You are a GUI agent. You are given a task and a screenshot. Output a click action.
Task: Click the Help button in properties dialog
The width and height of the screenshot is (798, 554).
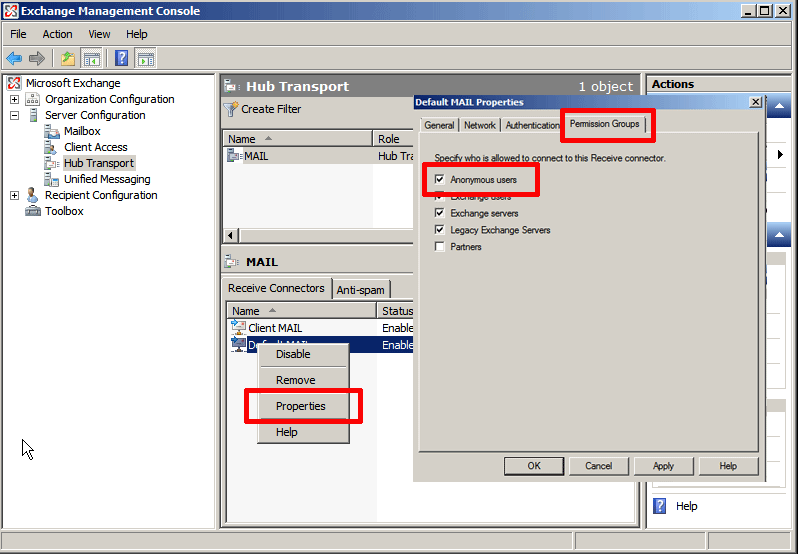tap(728, 465)
